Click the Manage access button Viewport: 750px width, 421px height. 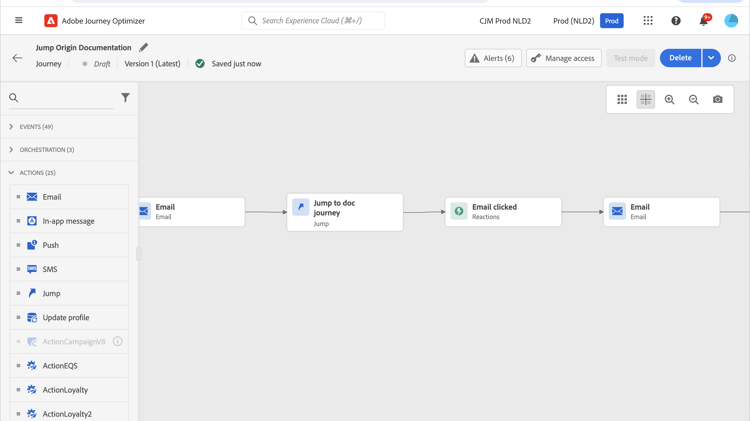point(564,58)
